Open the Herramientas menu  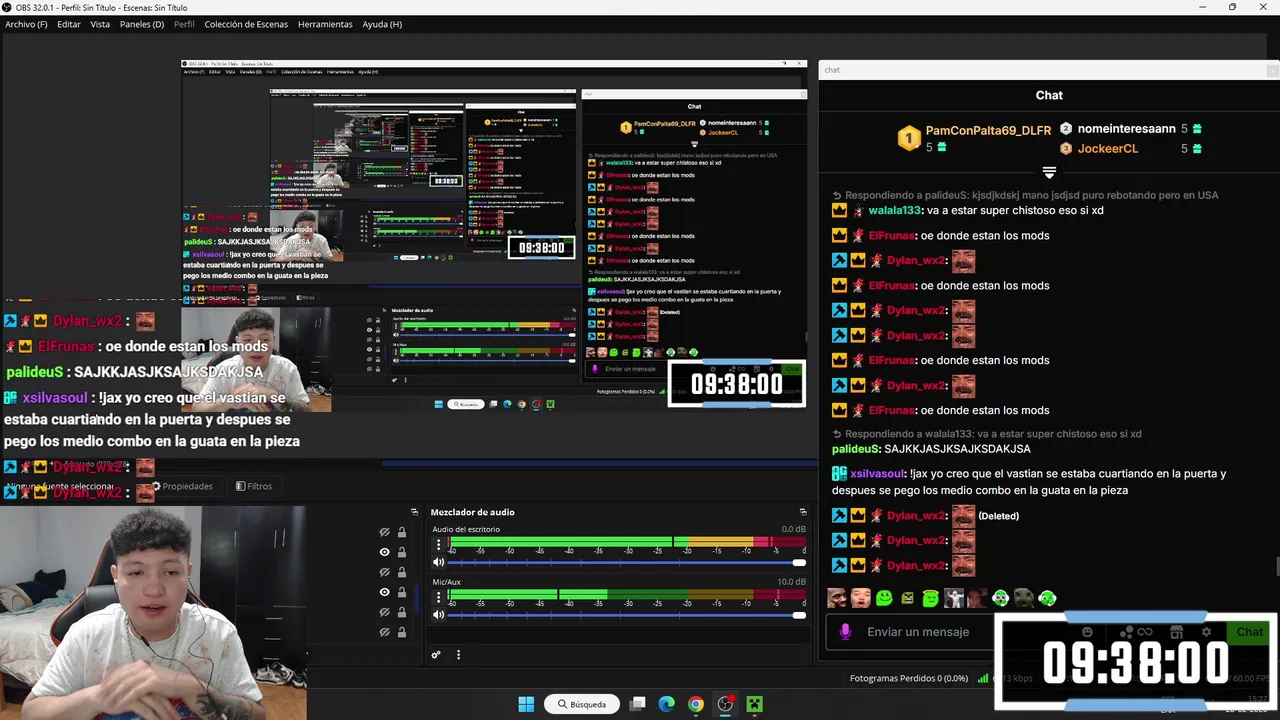pos(325,24)
